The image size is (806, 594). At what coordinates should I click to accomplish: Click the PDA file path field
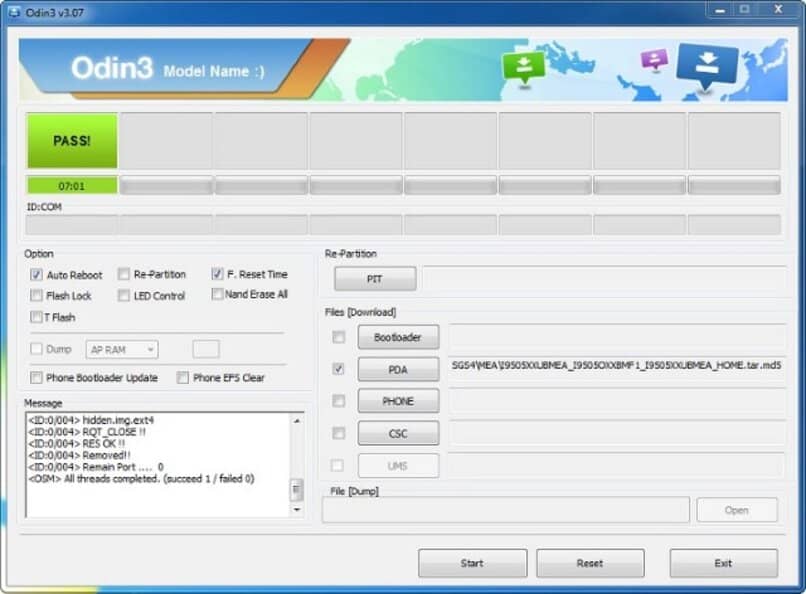click(615, 367)
